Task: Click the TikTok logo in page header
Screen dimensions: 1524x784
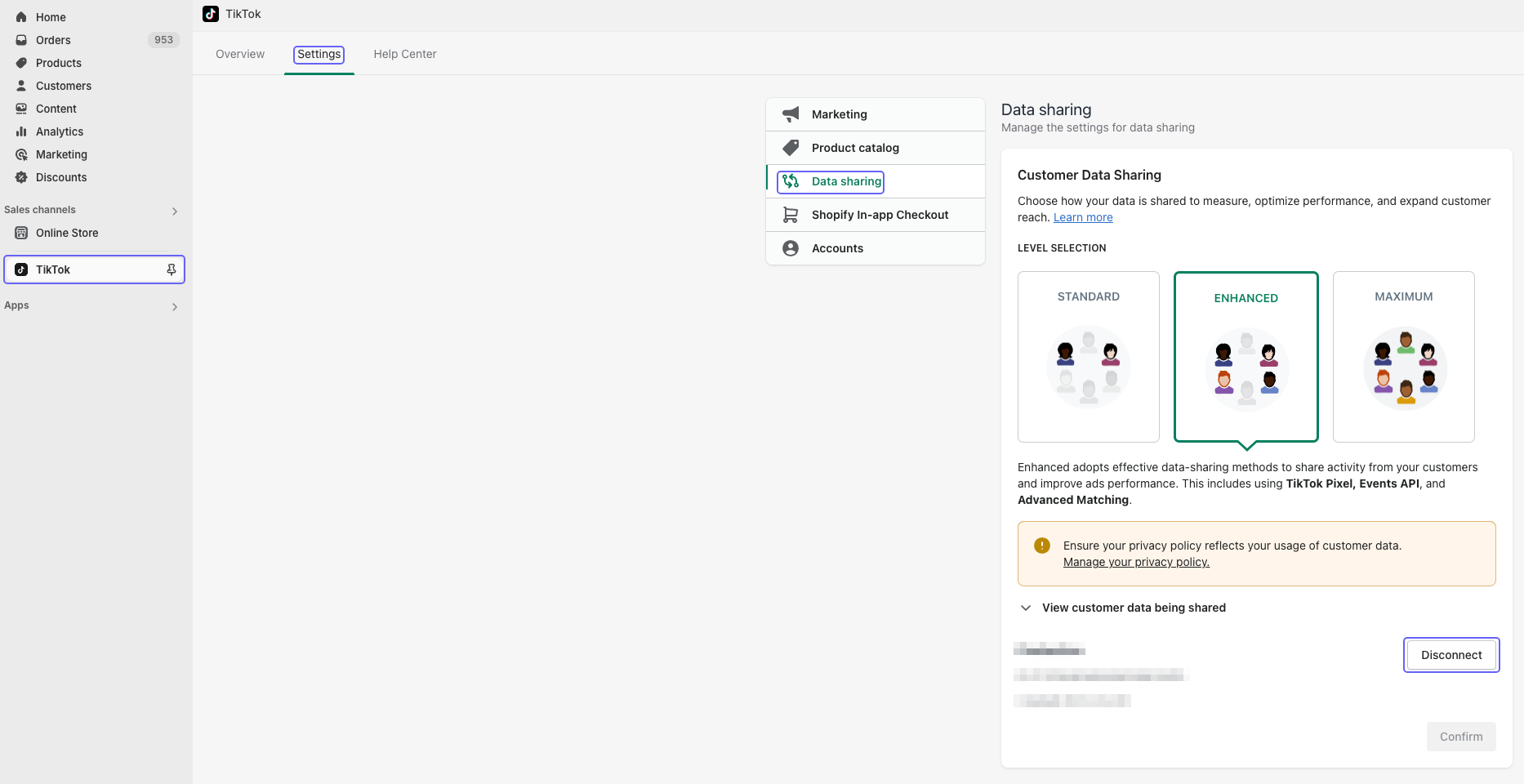Action: (x=211, y=14)
